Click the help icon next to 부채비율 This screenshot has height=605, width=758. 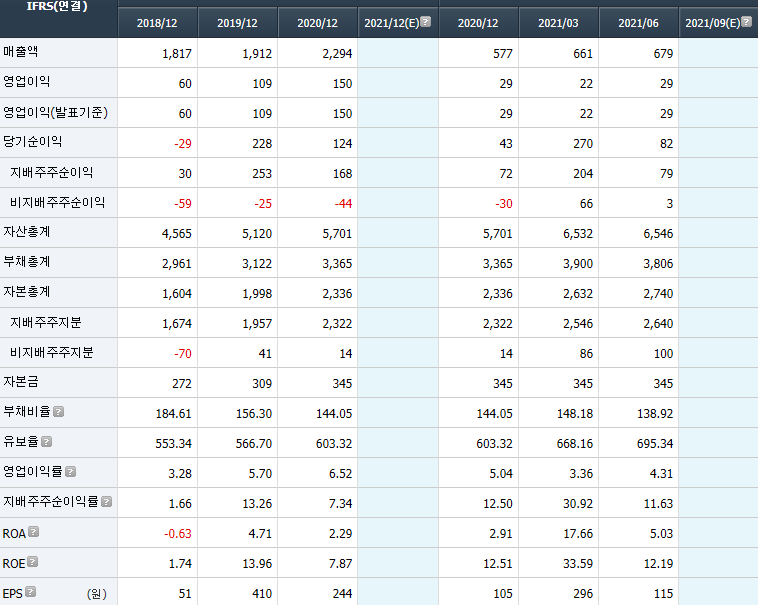point(58,412)
